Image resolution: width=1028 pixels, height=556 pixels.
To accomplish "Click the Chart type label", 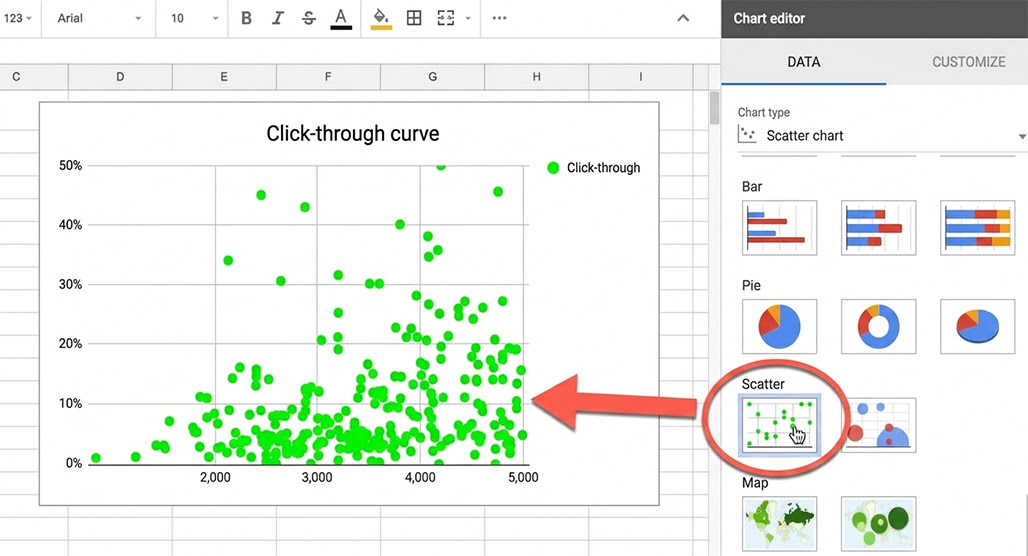I will (x=764, y=112).
